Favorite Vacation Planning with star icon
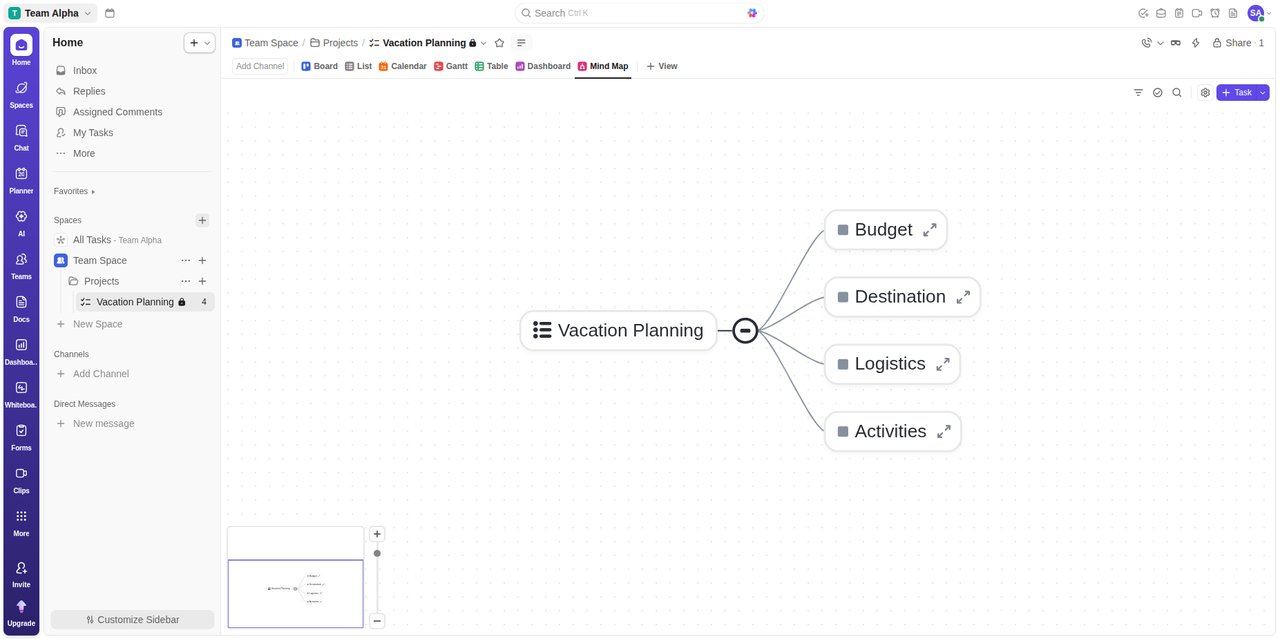 (499, 43)
